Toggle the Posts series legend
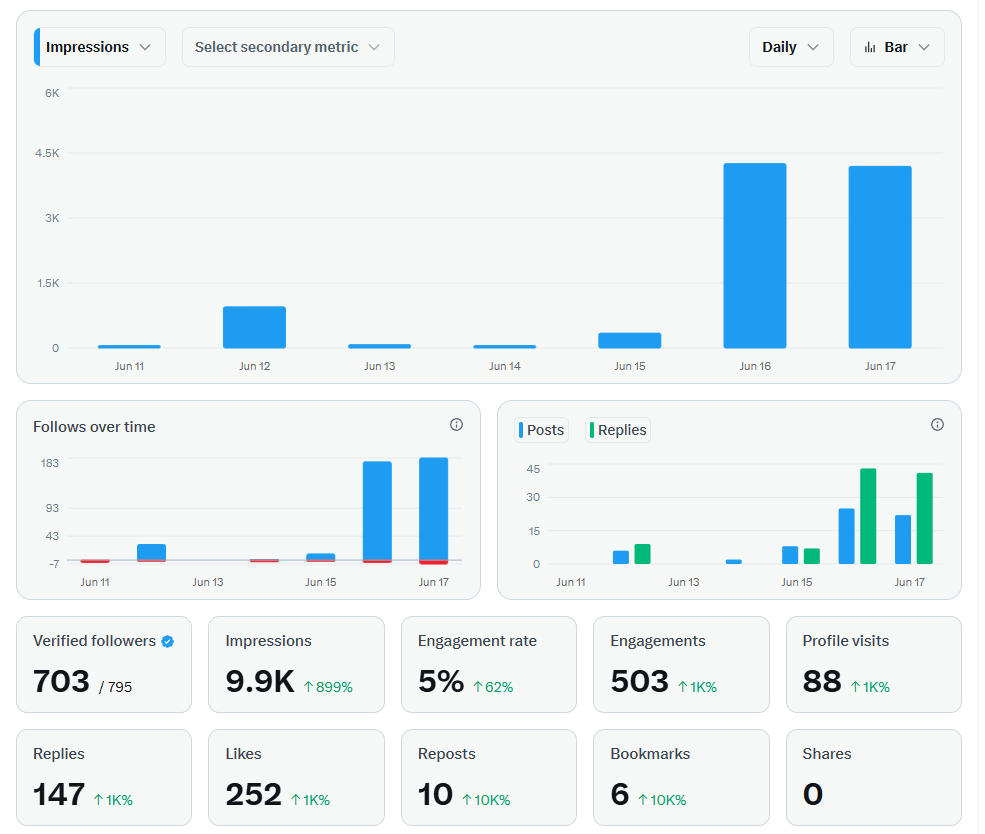Image resolution: width=985 pixels, height=834 pixels. (541, 430)
